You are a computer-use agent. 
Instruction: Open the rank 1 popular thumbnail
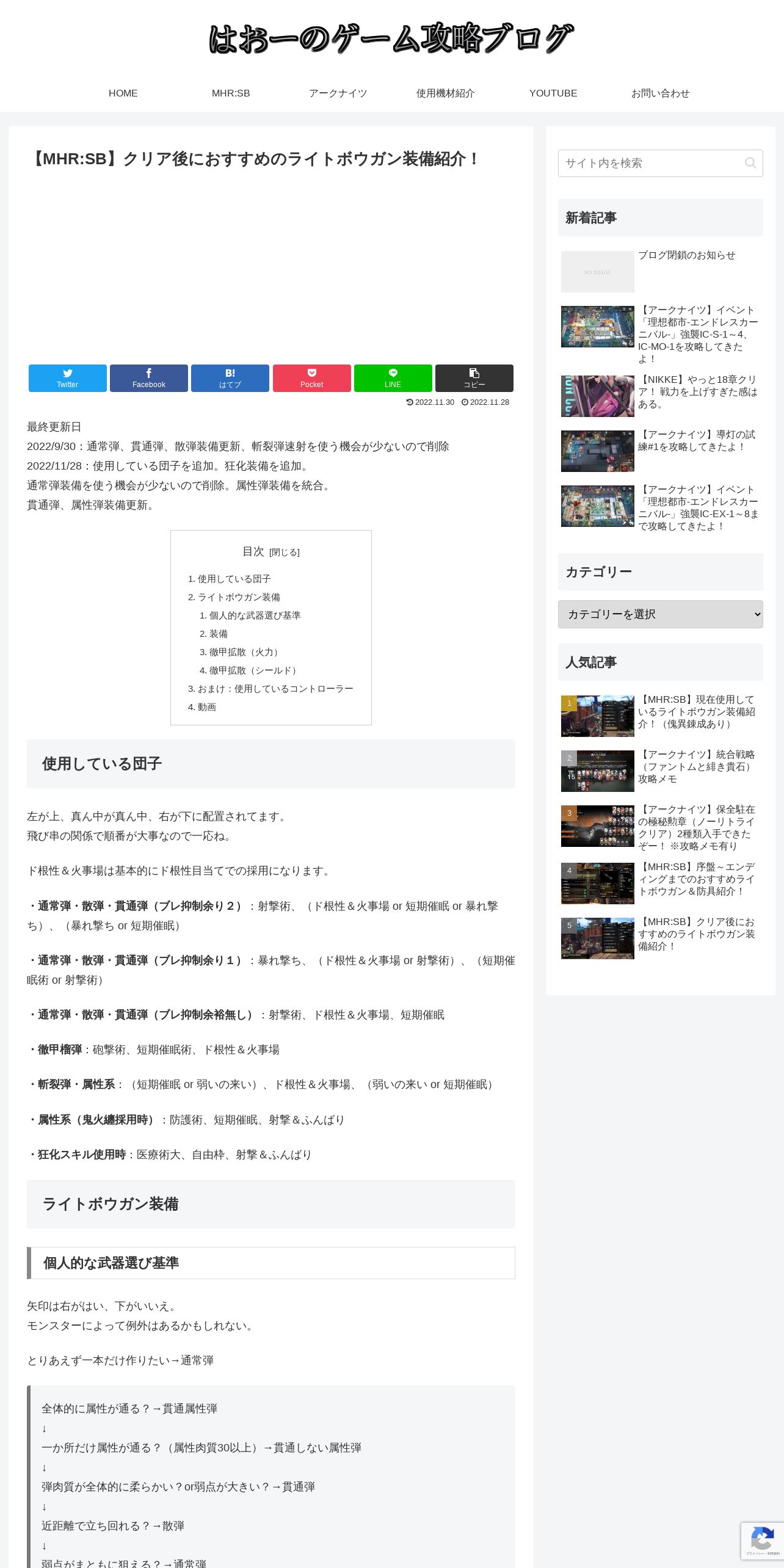coord(597,716)
